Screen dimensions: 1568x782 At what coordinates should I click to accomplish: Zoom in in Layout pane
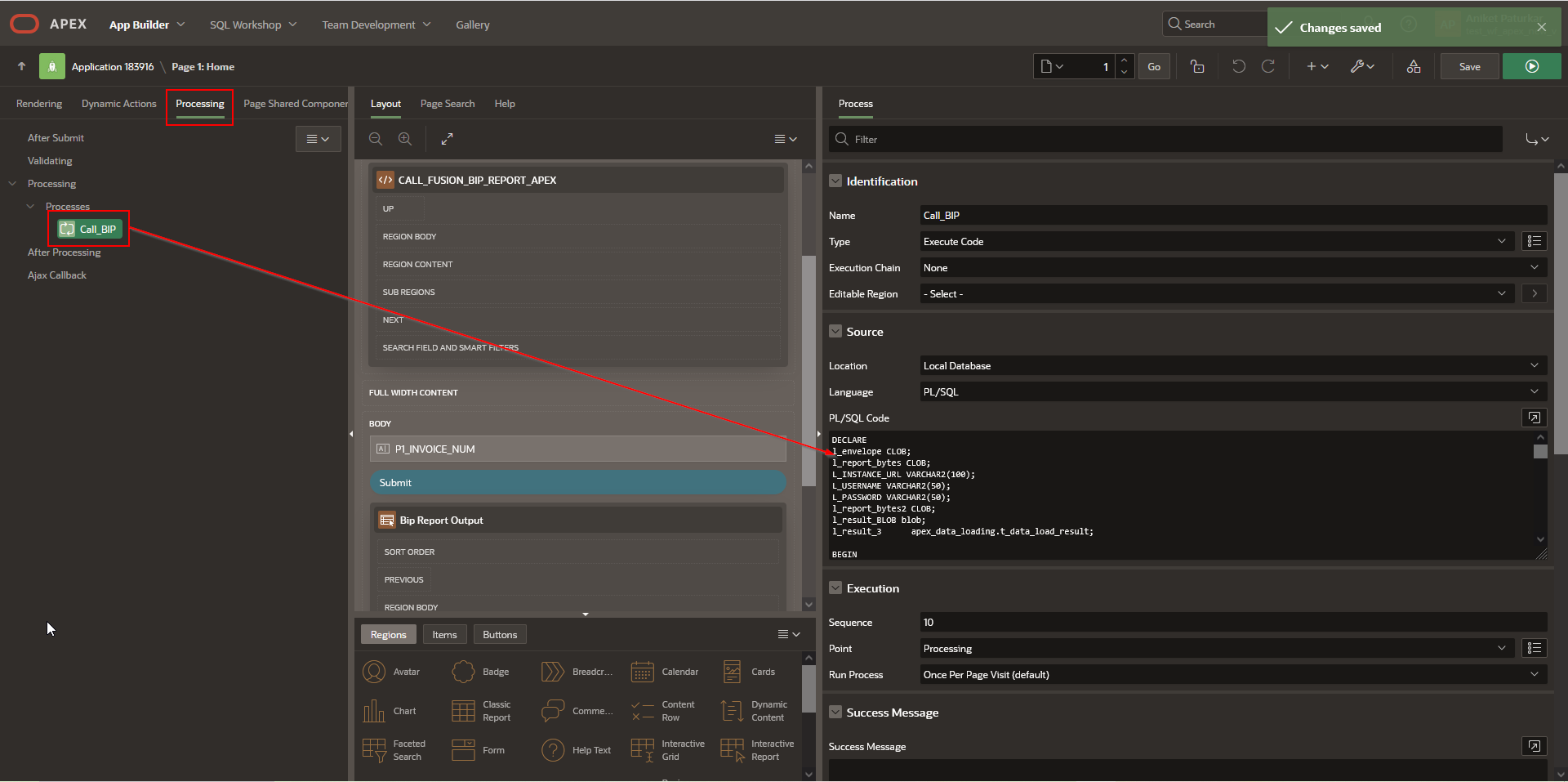click(x=405, y=139)
